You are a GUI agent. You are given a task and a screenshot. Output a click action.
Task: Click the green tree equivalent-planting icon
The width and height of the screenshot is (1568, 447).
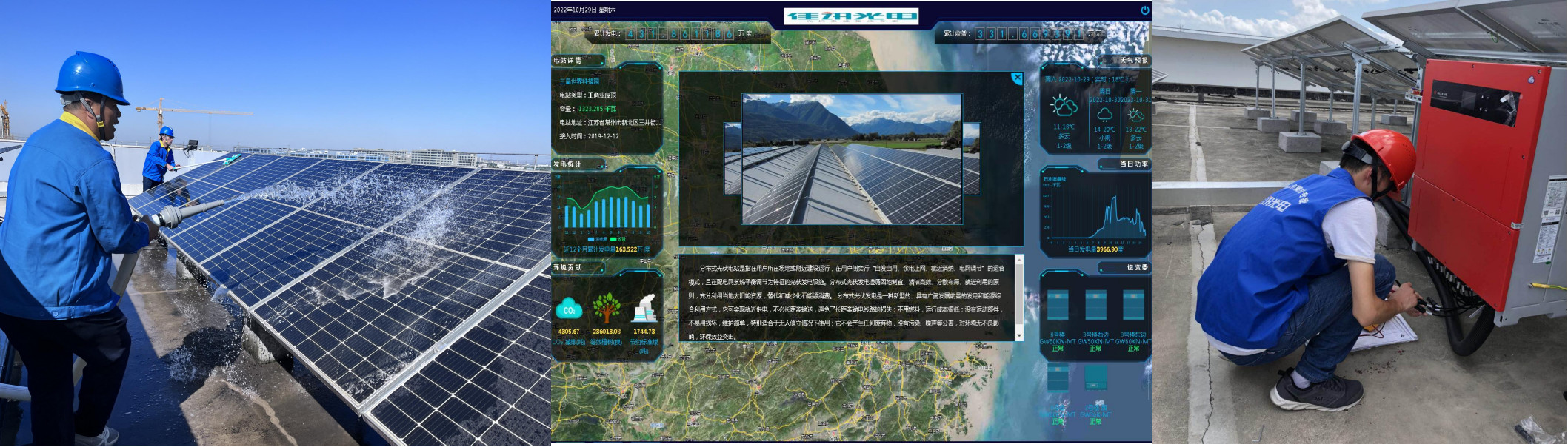click(607, 308)
